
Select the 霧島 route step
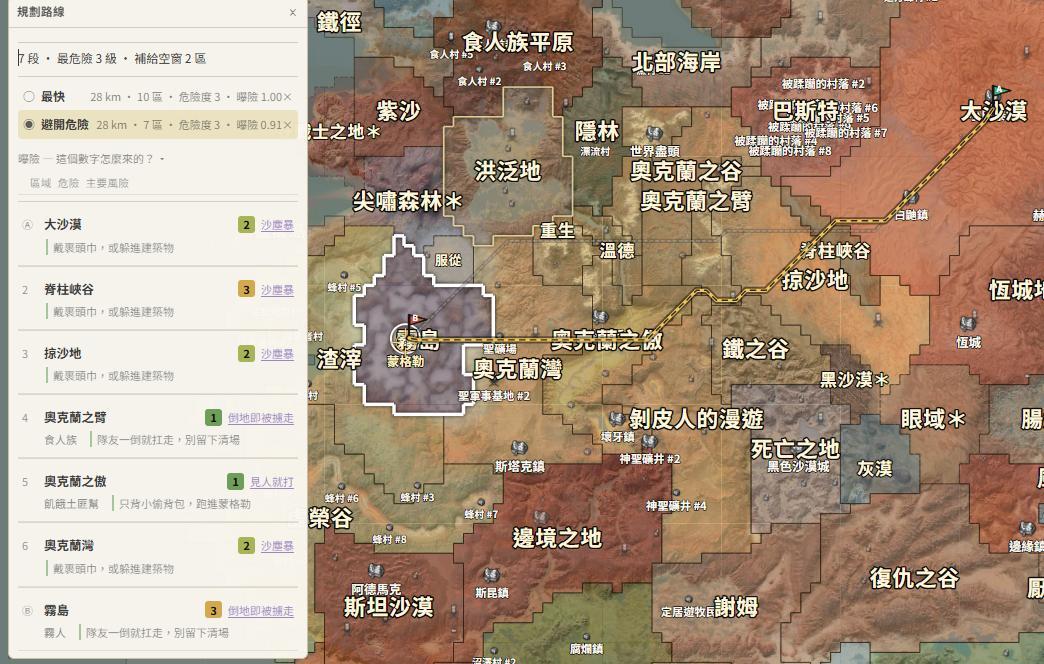(x=158, y=621)
